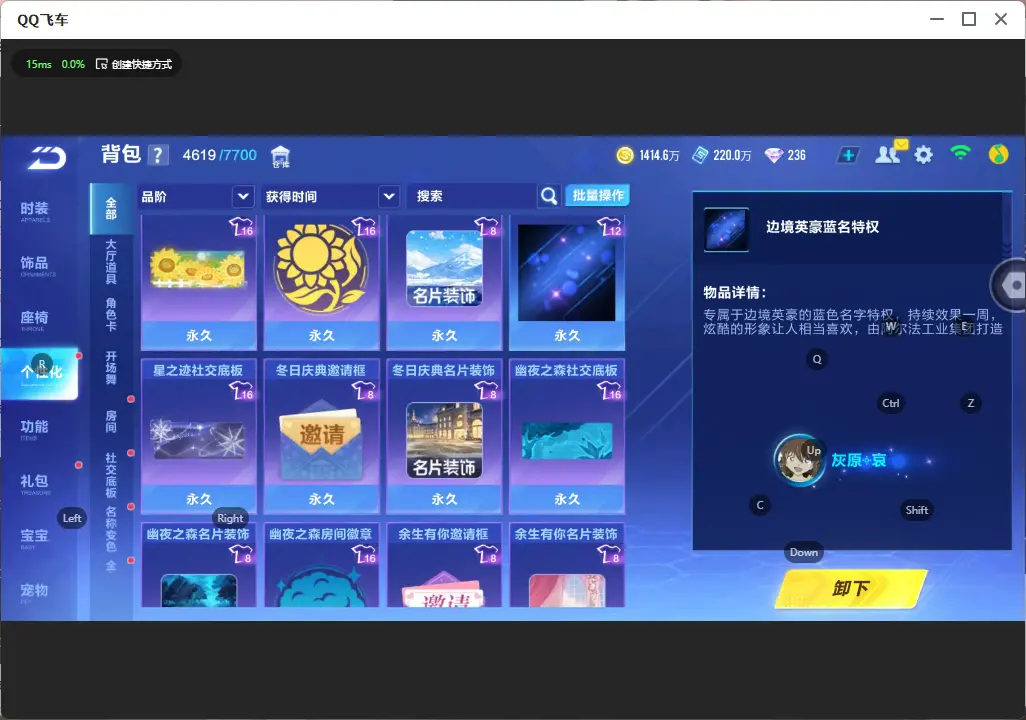Click the 灰原哀 player avatar
Image resolution: width=1026 pixels, height=720 pixels.
pos(799,460)
